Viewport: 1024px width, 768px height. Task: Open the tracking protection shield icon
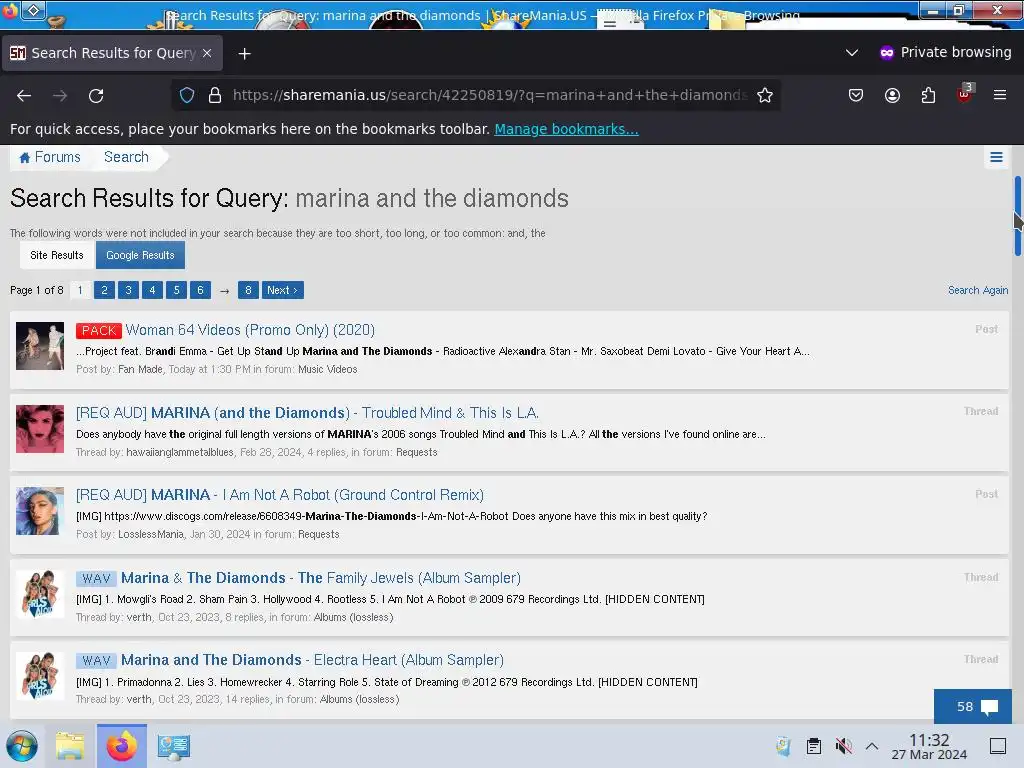pyautogui.click(x=187, y=95)
